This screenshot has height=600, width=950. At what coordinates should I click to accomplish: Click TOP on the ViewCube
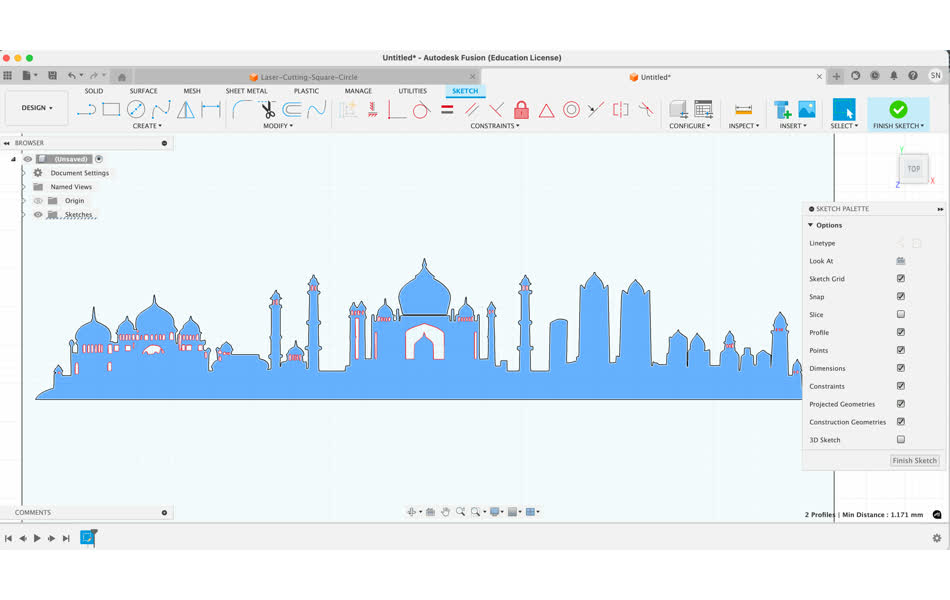[912, 168]
